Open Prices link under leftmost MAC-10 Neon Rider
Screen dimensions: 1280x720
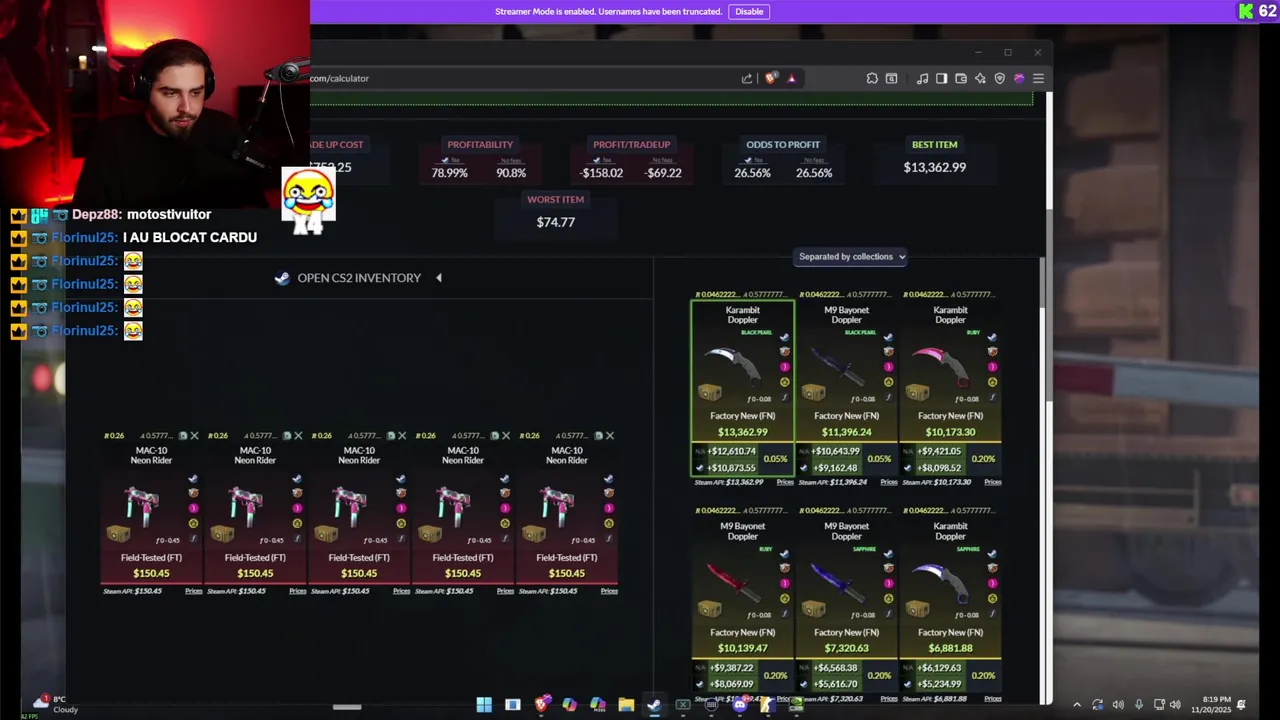pyautogui.click(x=194, y=591)
